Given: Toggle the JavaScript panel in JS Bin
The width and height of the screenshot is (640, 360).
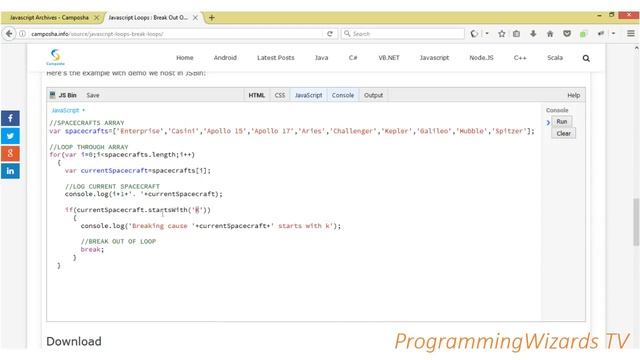Looking at the screenshot, I should pos(309,95).
